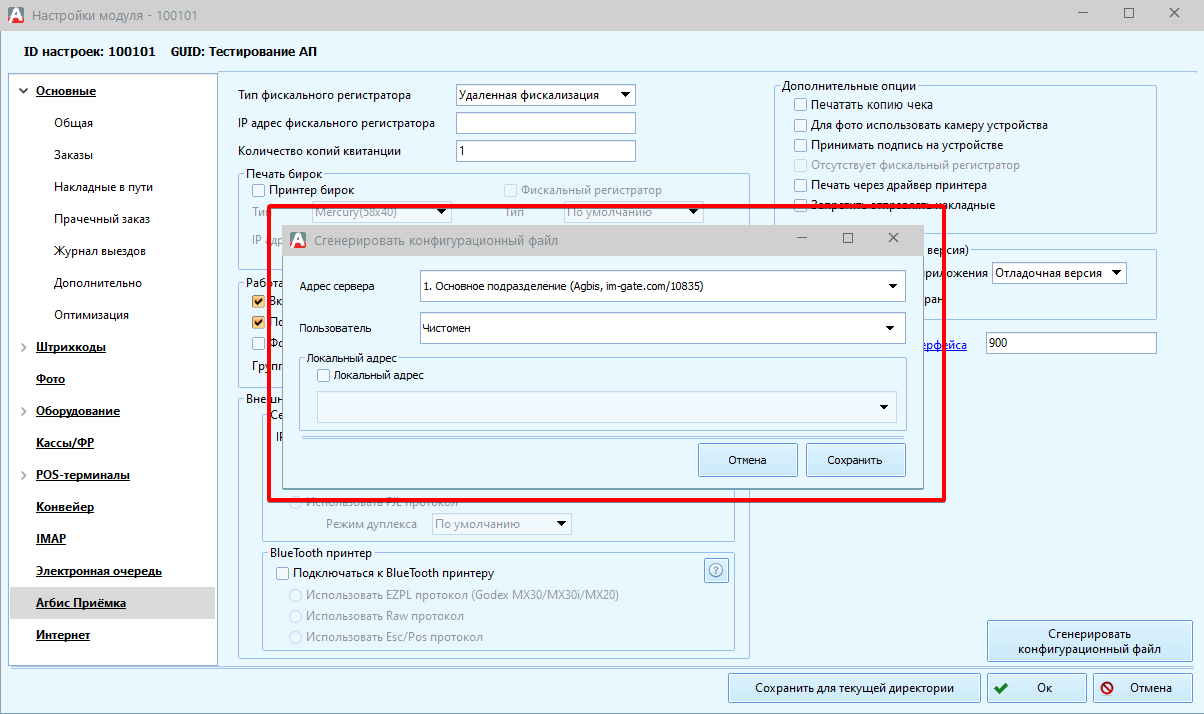Close the configuration file dialog
This screenshot has width=1204, height=714.
tap(894, 238)
